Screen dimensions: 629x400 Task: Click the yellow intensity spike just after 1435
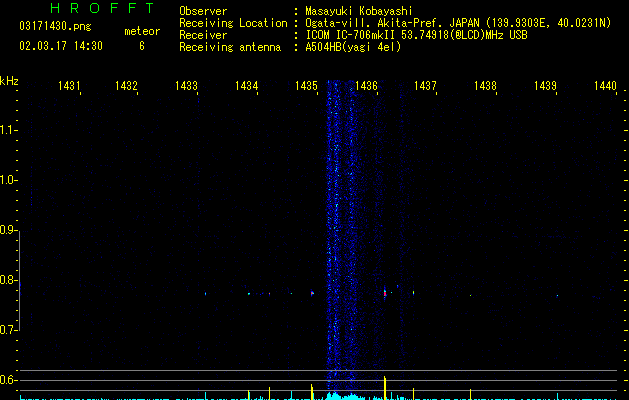coord(312,392)
